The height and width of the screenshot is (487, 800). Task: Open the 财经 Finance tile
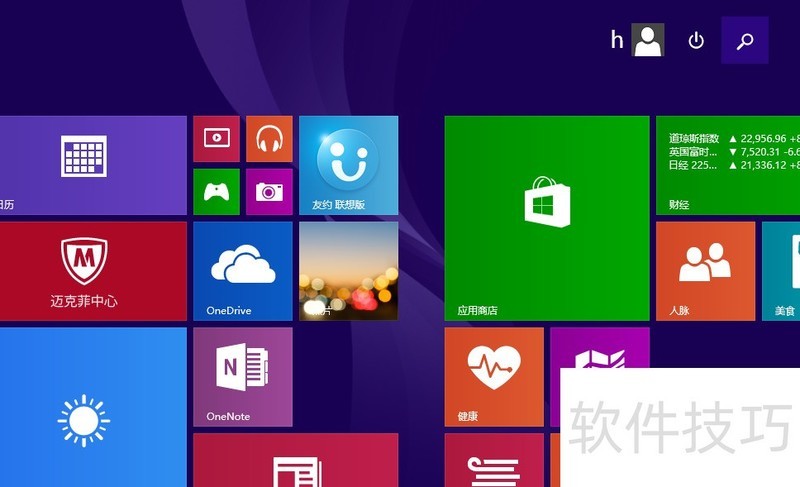coord(728,165)
